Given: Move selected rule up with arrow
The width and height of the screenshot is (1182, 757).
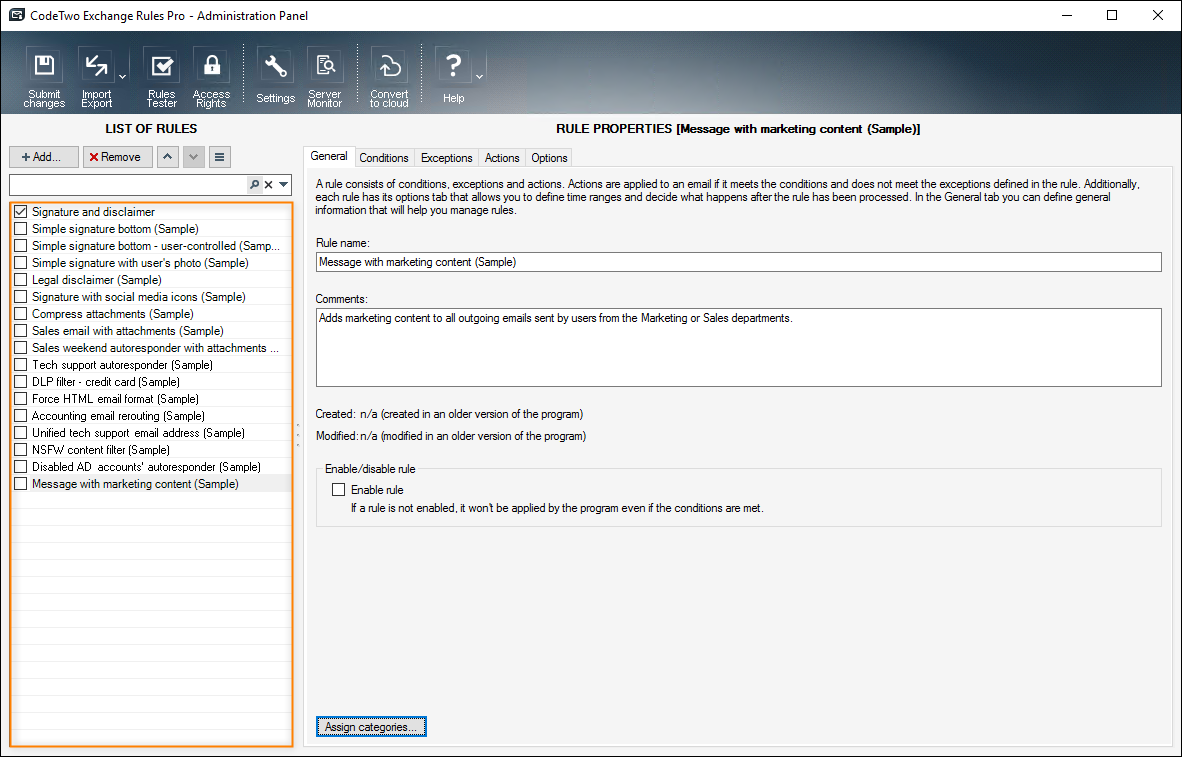Looking at the screenshot, I should coord(167,157).
